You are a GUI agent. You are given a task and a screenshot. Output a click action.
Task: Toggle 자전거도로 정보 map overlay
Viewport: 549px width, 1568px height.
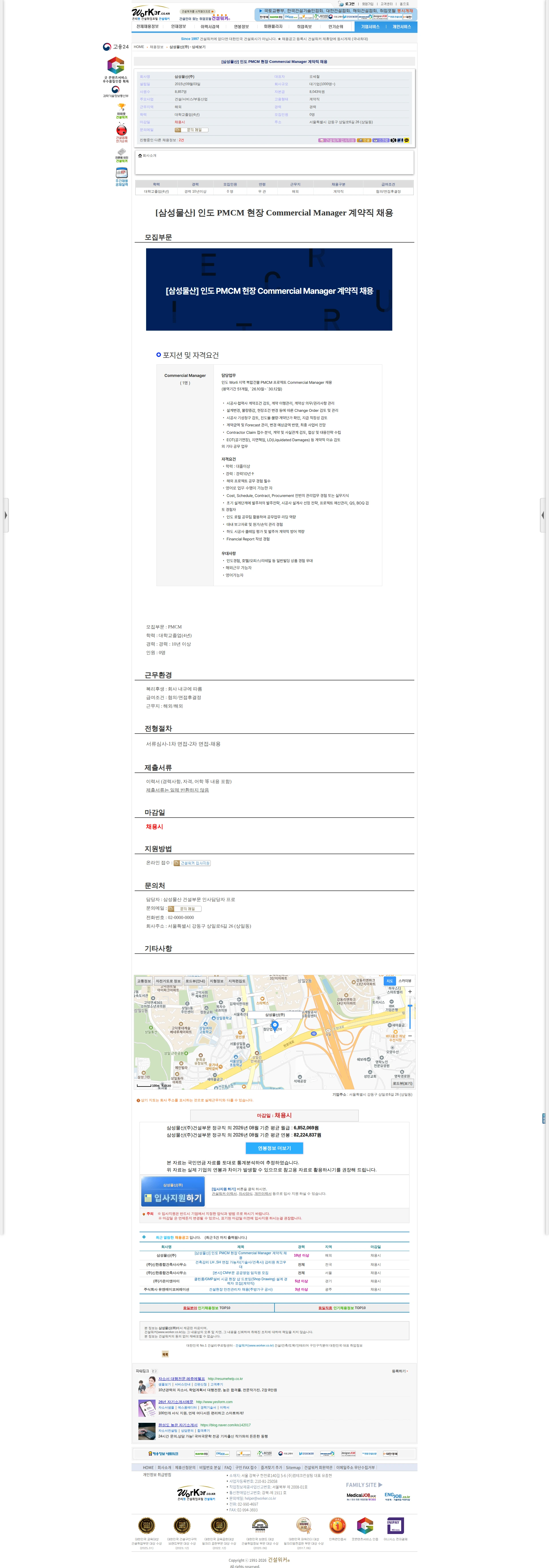[168, 981]
